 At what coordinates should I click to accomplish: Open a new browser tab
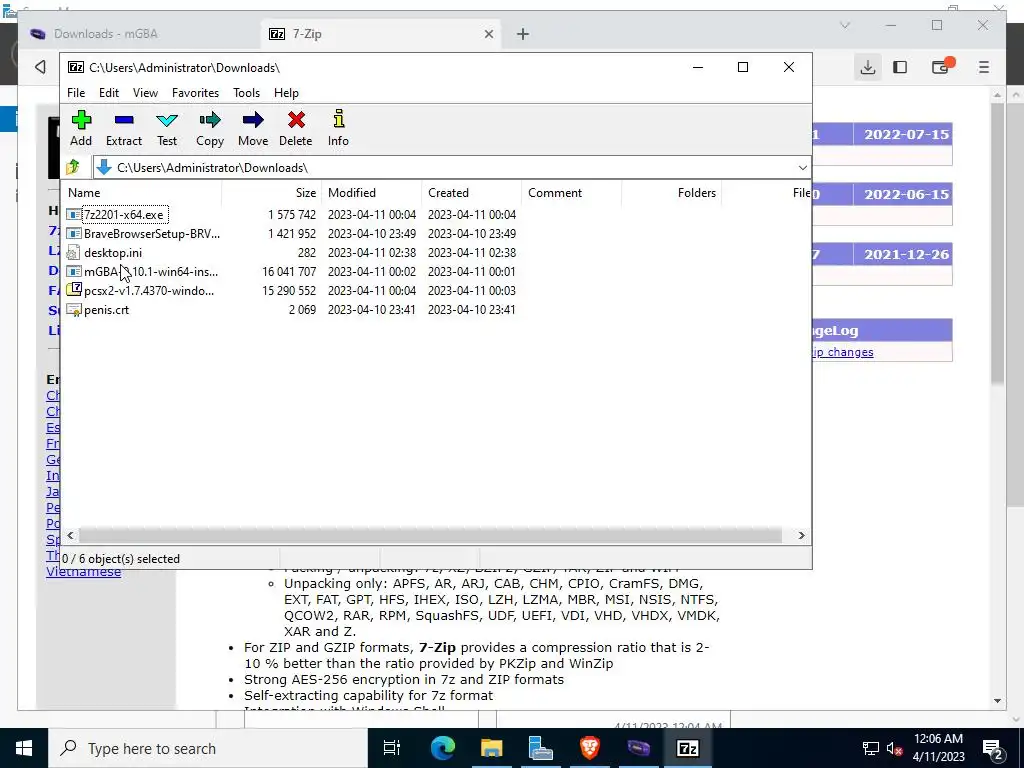tap(522, 34)
